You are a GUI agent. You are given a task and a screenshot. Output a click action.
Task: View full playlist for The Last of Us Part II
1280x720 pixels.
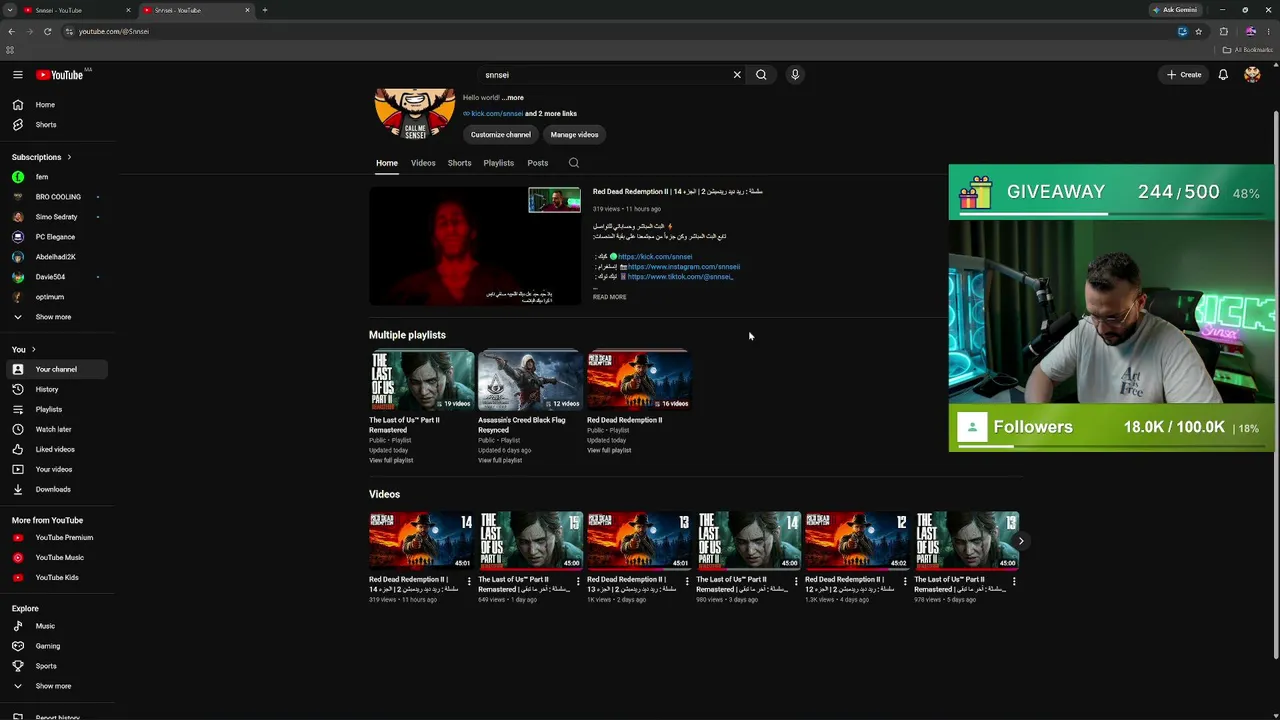pos(391,460)
